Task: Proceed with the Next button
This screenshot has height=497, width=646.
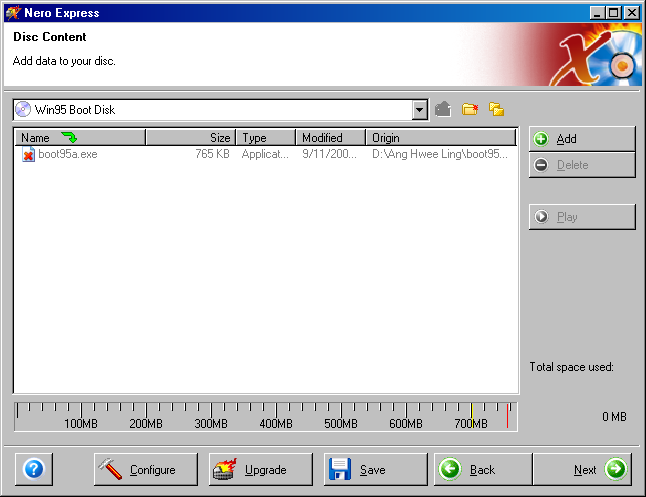Action: [x=583, y=469]
